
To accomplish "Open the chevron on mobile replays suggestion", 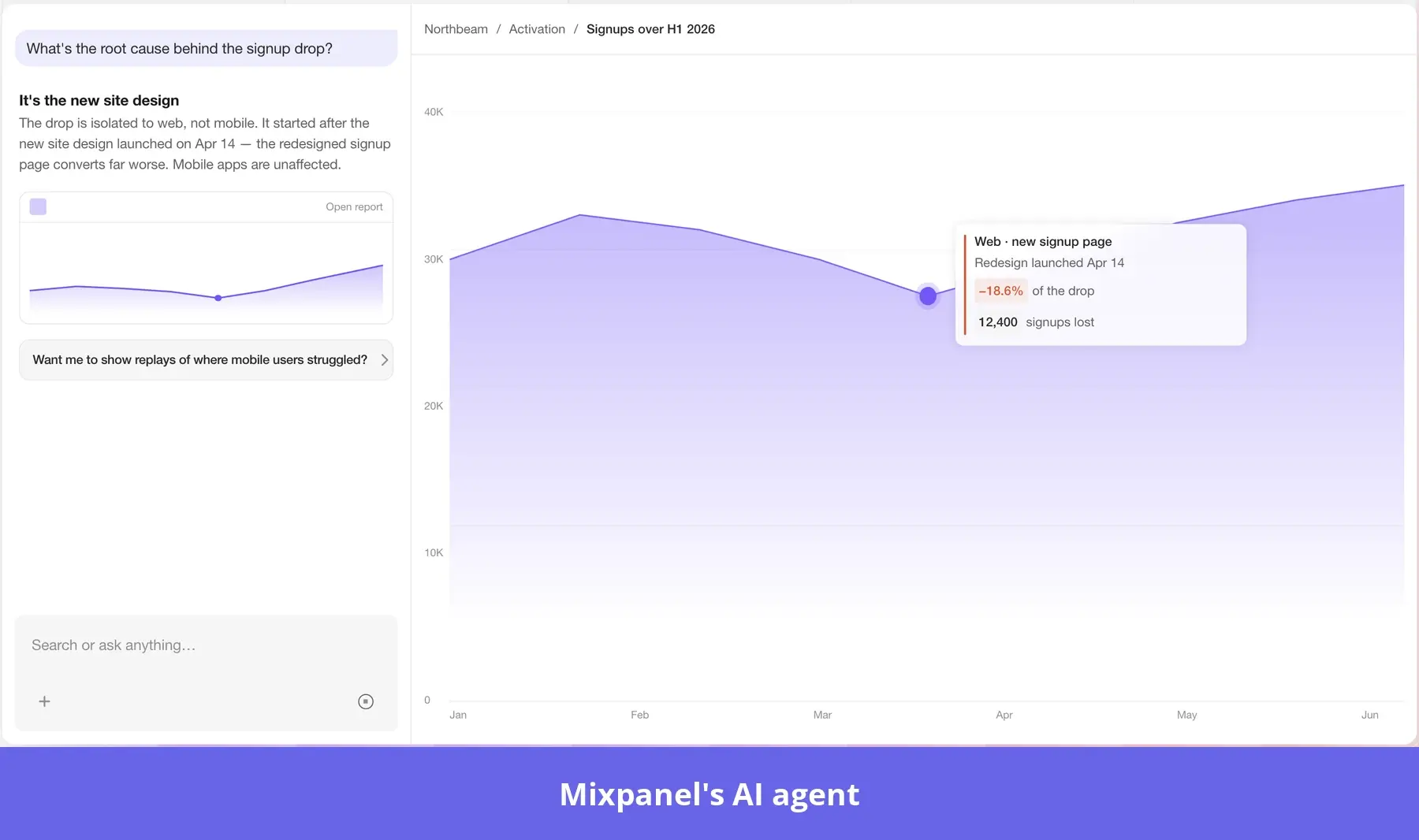I will tap(385, 360).
